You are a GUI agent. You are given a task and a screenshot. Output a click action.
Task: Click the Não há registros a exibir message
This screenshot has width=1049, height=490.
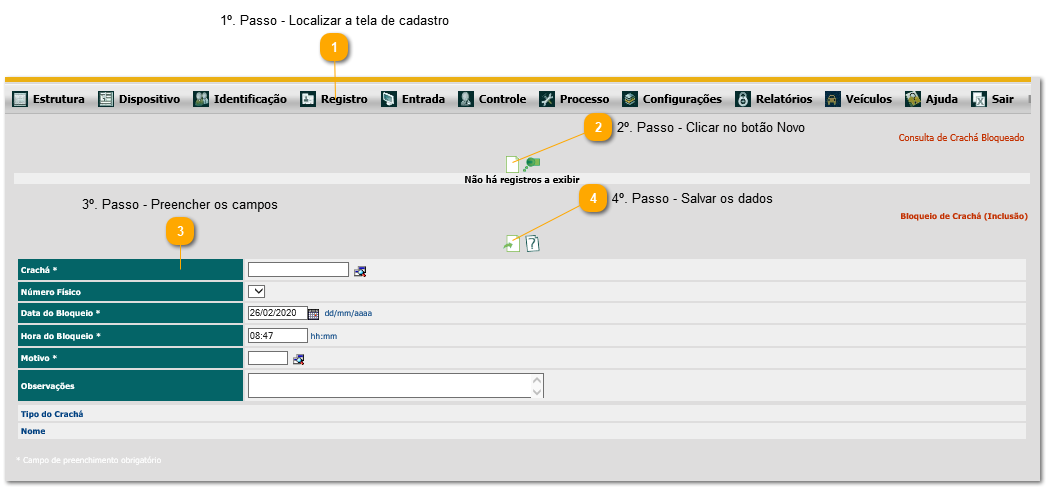(522, 179)
